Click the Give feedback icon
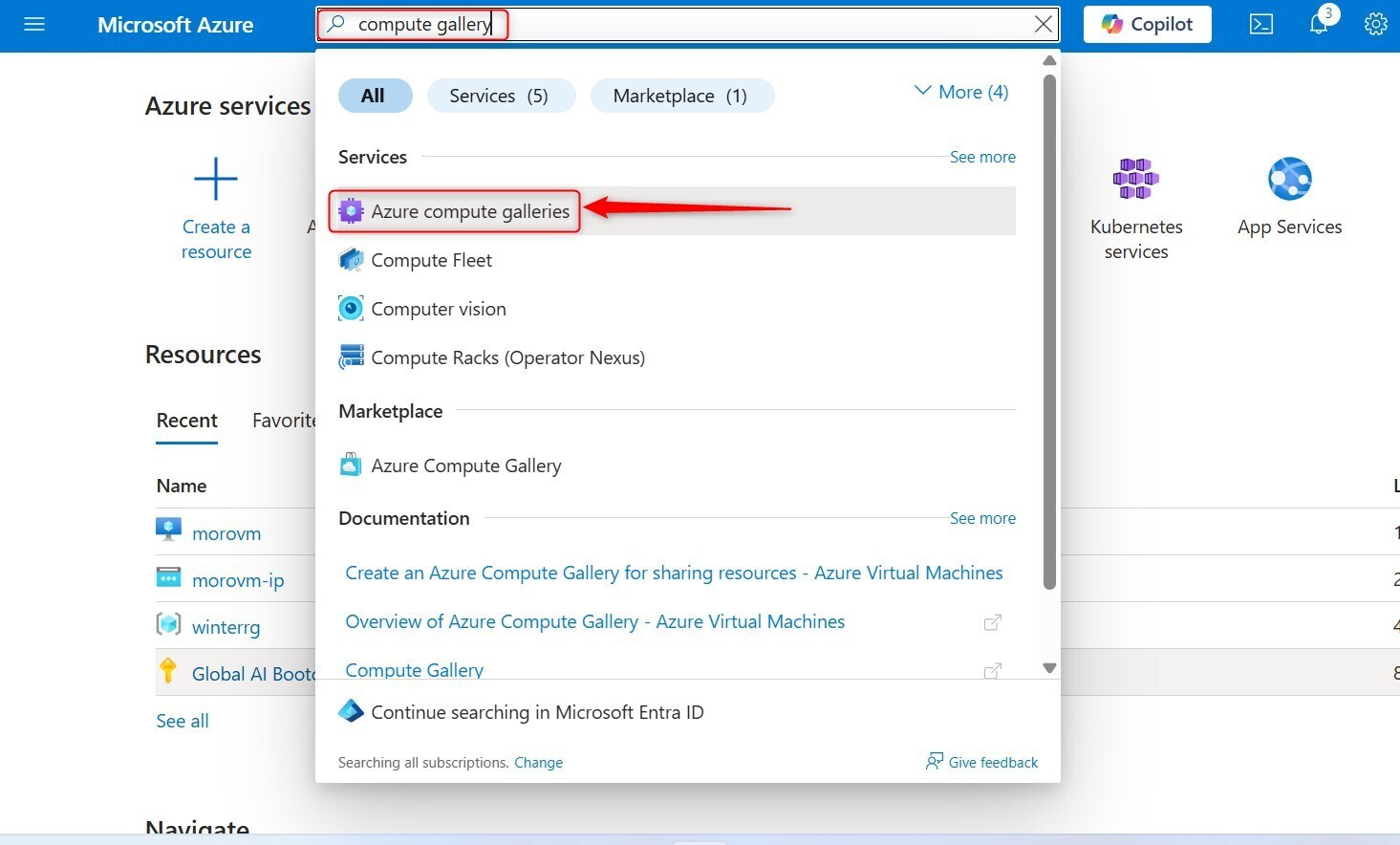1400x845 pixels. (x=935, y=761)
